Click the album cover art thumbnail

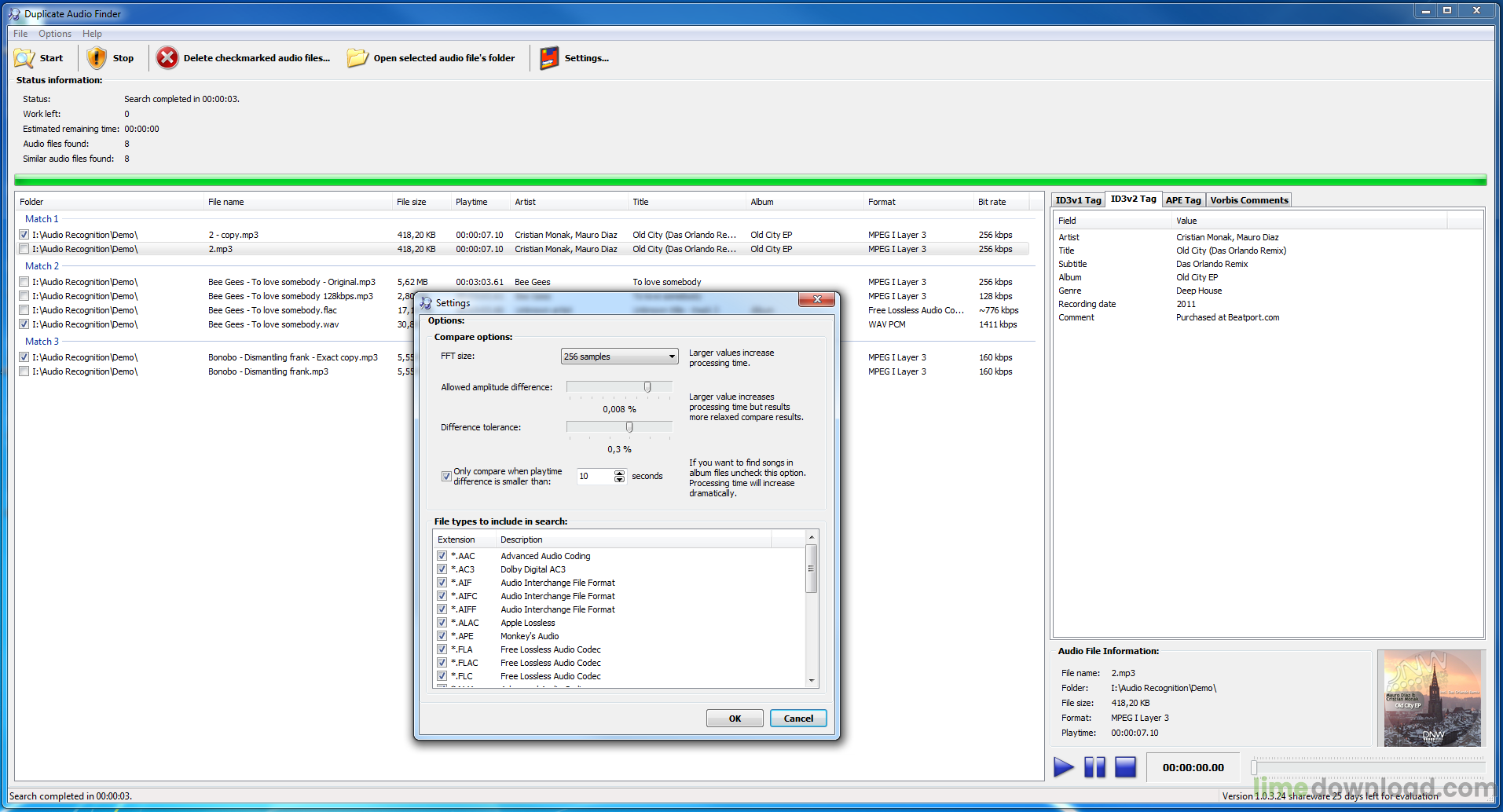1432,698
